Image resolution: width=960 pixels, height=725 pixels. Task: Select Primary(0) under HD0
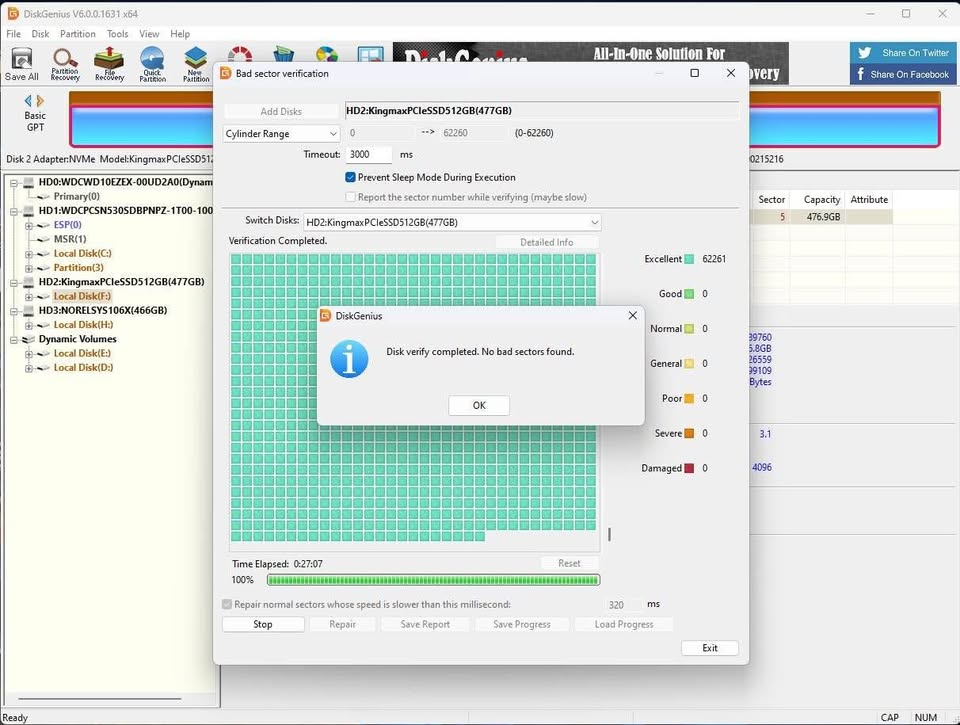77,197
